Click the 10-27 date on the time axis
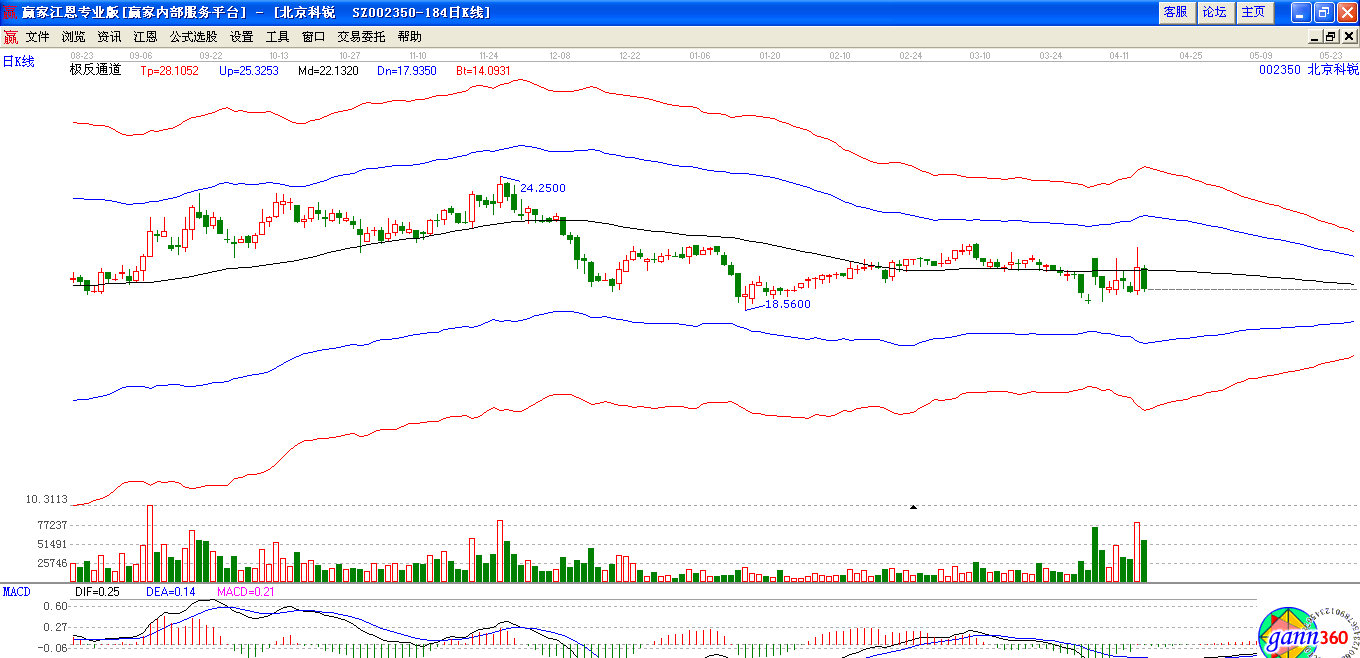This screenshot has height=658, width=1360. (350, 56)
